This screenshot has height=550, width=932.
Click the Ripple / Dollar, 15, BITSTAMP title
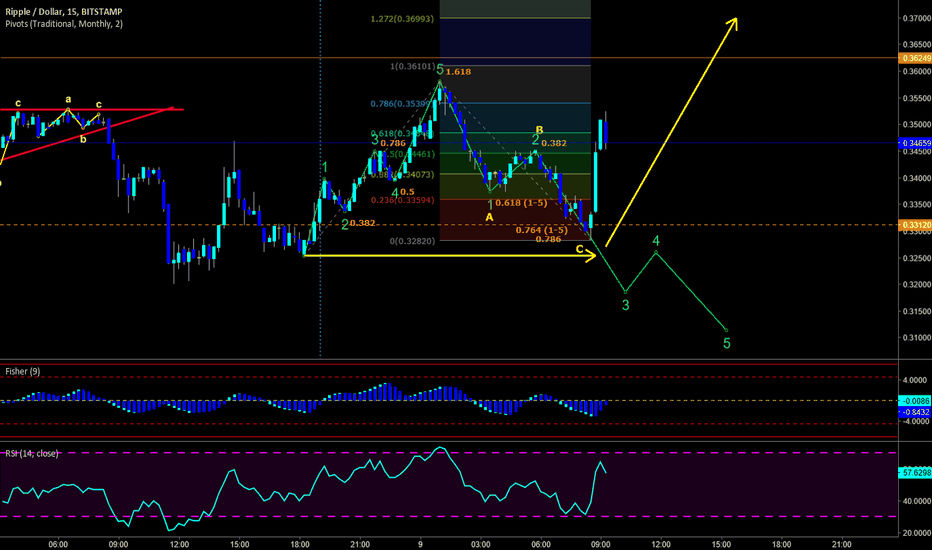[64, 12]
